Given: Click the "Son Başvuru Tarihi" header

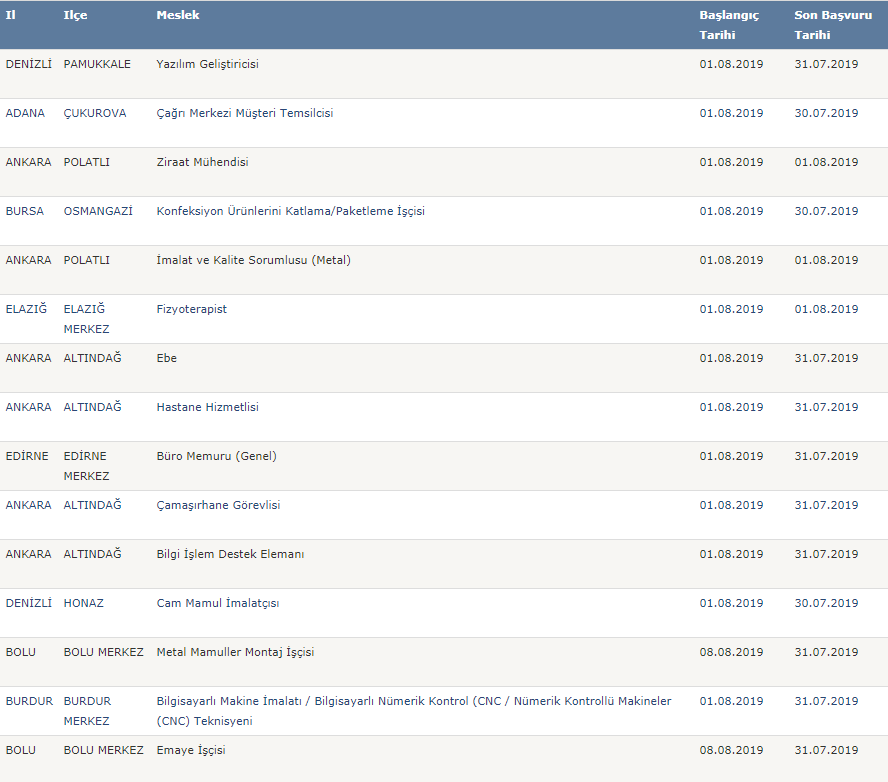Looking at the screenshot, I should click(826, 25).
